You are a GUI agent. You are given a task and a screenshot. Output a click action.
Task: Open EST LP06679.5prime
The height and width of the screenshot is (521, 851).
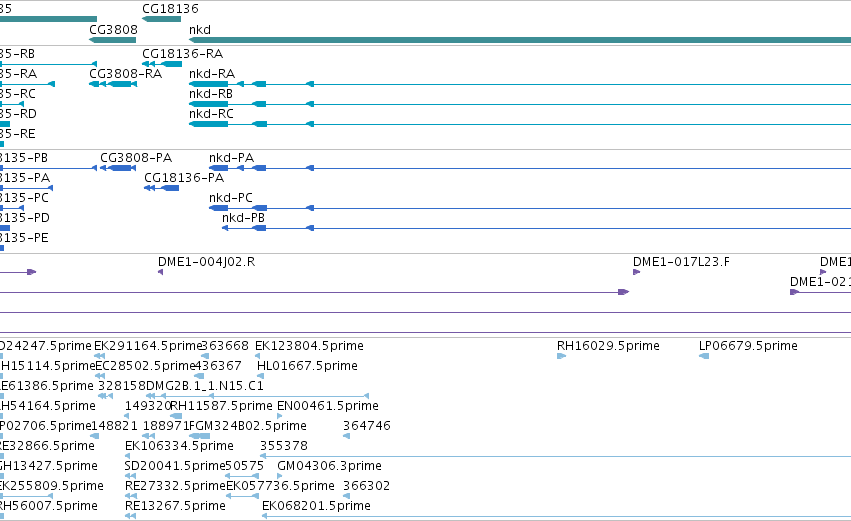click(748, 346)
